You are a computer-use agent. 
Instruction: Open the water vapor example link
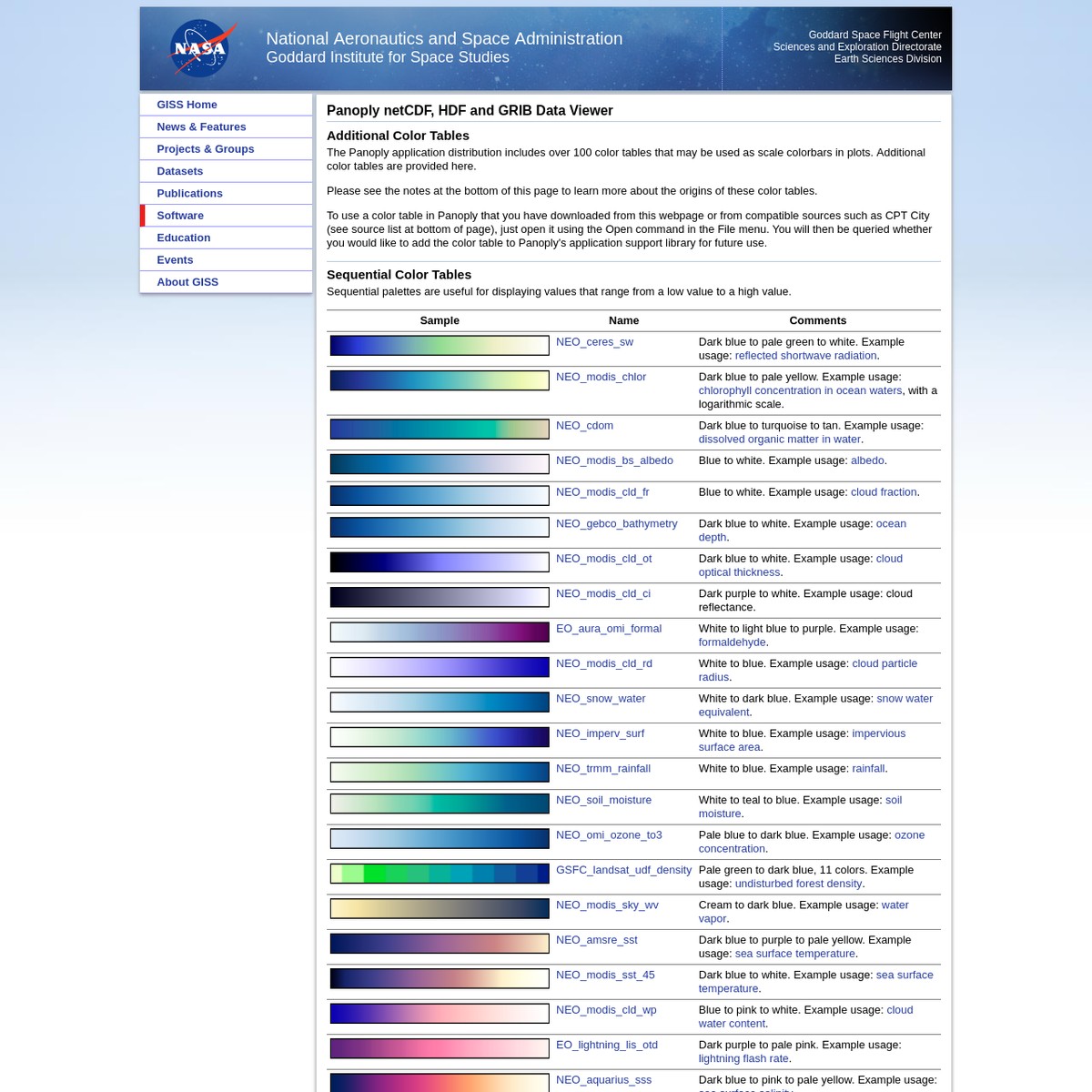[804, 912]
